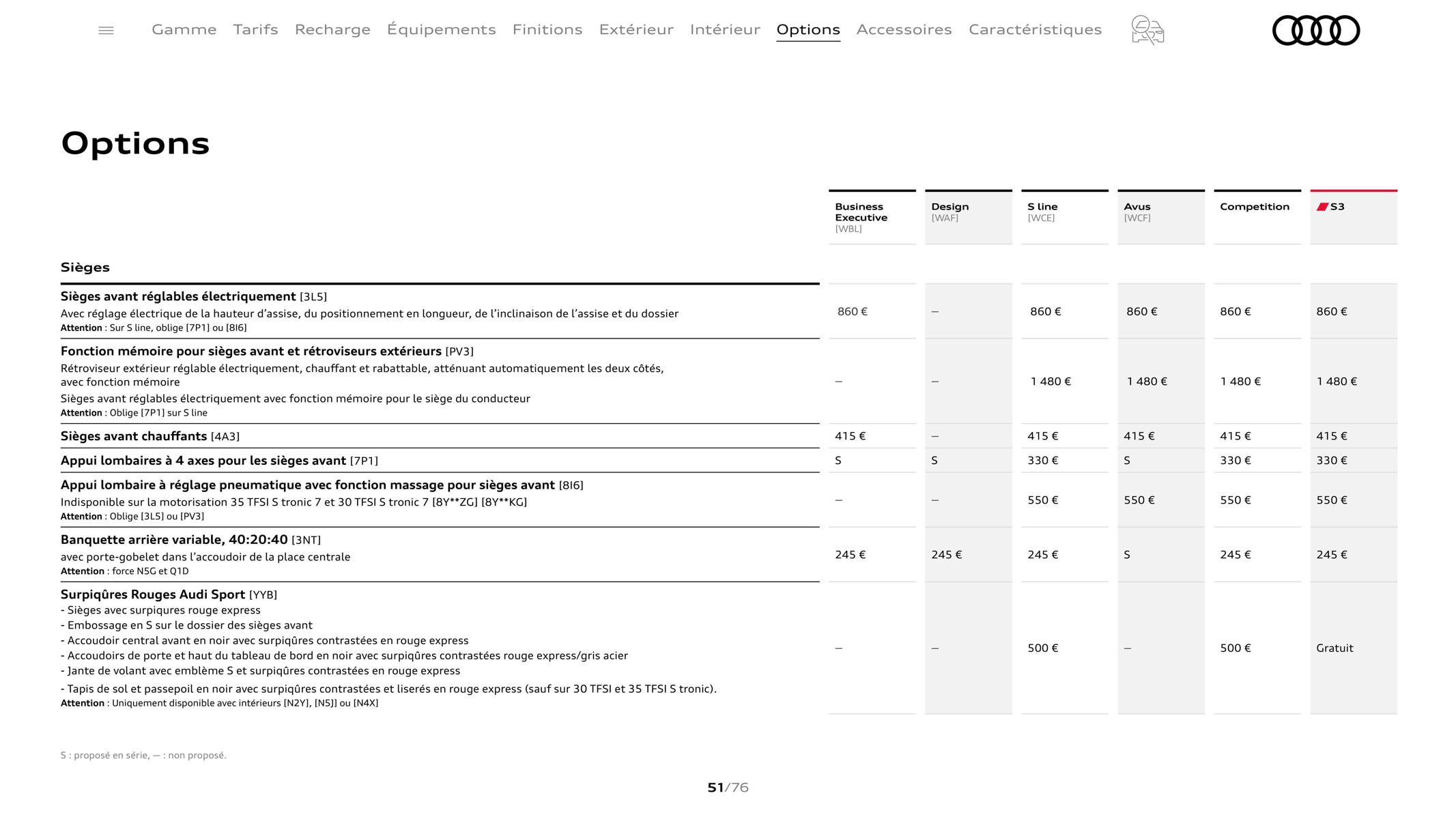Click Gratuit in the S3 column
The image size is (1456, 819).
click(1334, 648)
